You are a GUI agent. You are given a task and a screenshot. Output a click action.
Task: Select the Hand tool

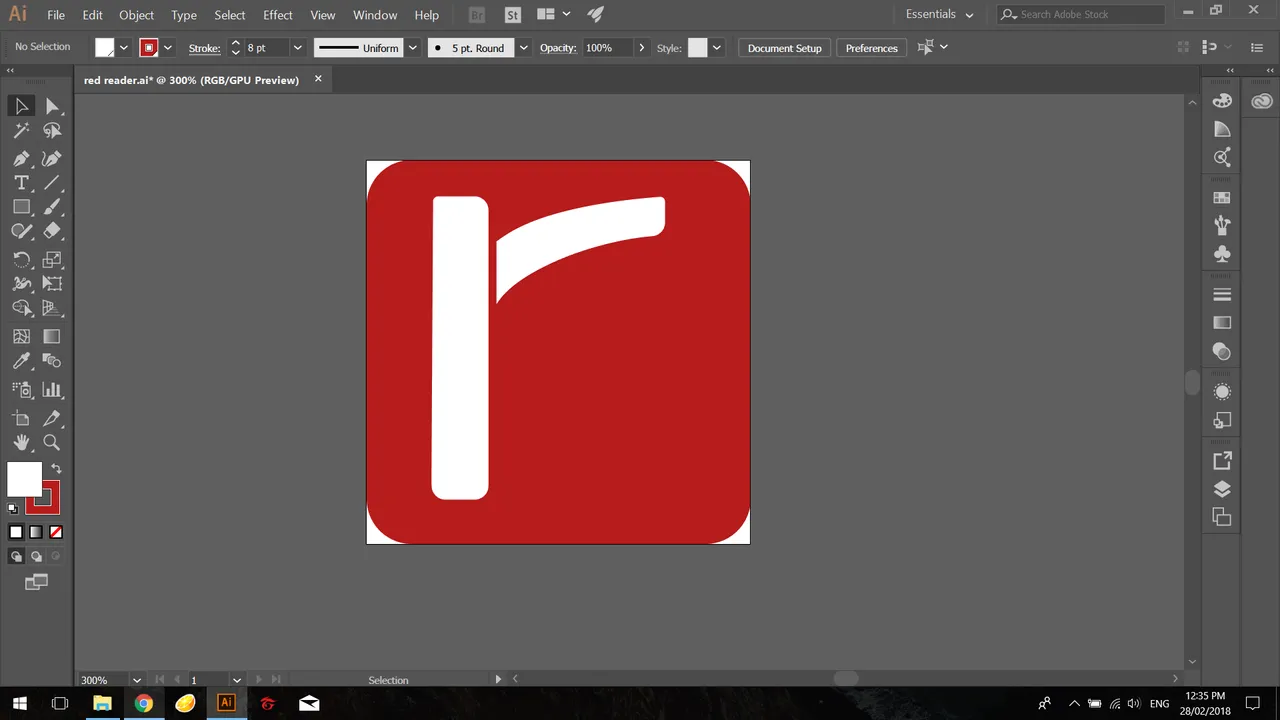pos(21,442)
